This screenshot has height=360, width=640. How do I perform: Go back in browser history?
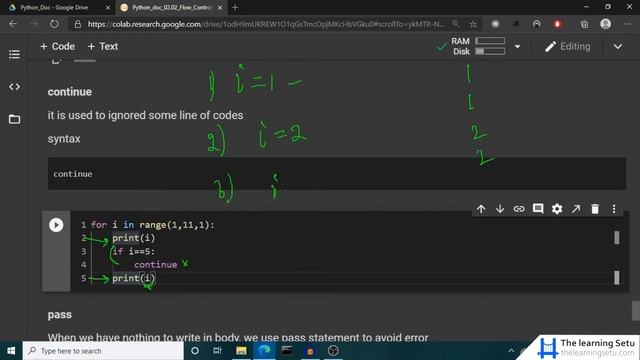click(13, 24)
